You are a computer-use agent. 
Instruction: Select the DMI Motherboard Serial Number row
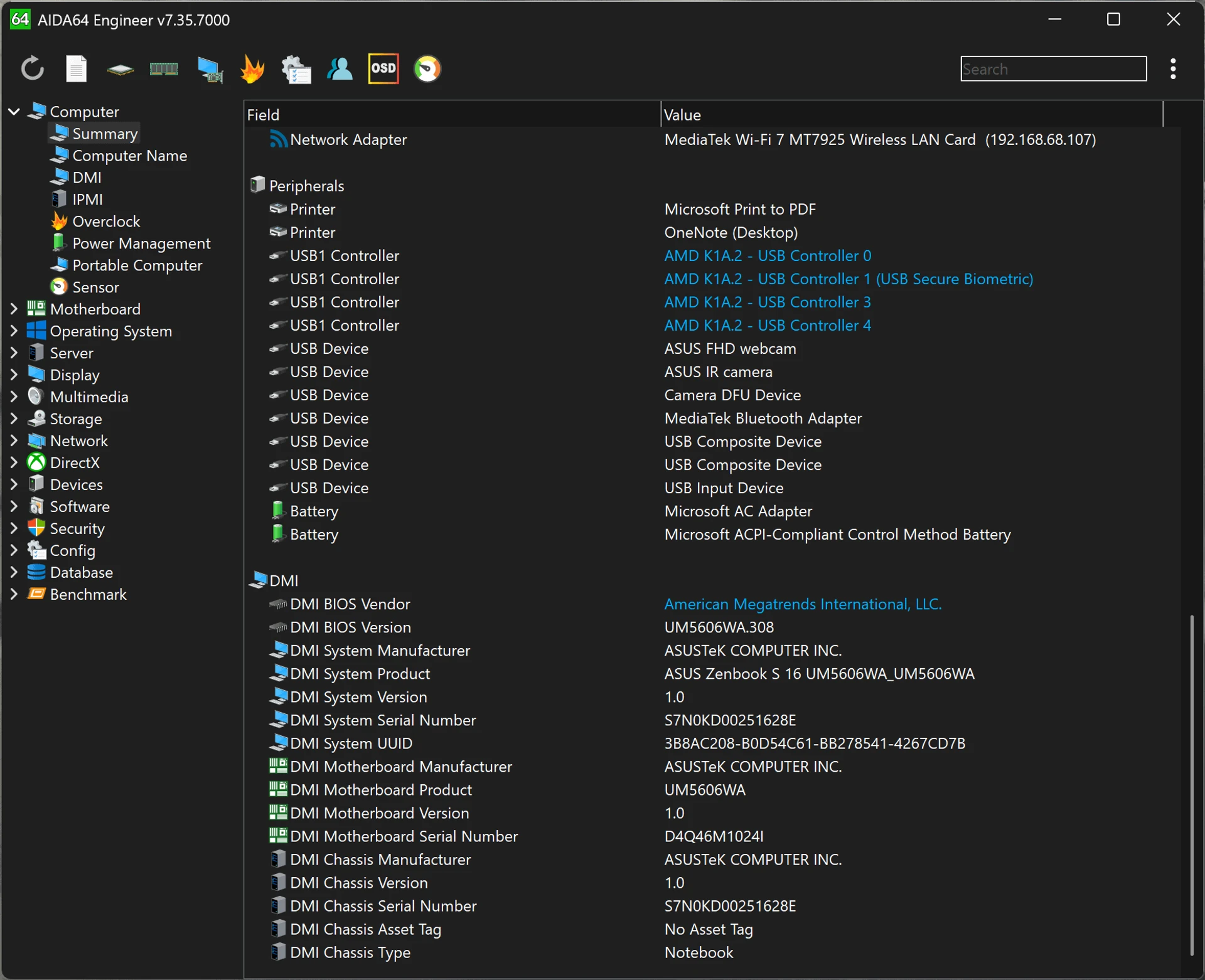point(712,836)
